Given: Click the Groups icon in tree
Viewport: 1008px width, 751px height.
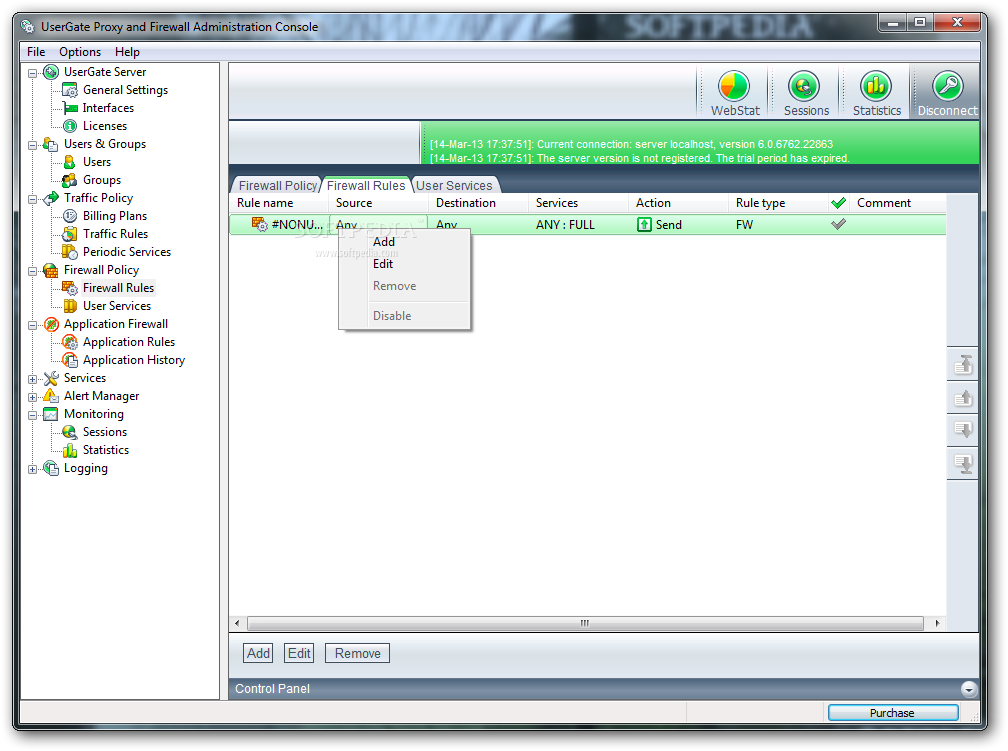Looking at the screenshot, I should coord(70,180).
